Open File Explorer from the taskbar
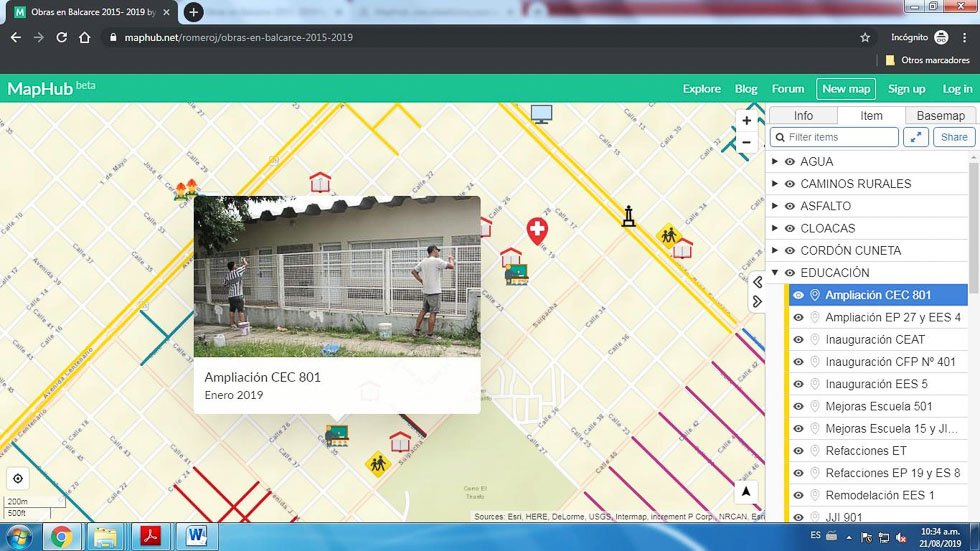 coord(105,536)
